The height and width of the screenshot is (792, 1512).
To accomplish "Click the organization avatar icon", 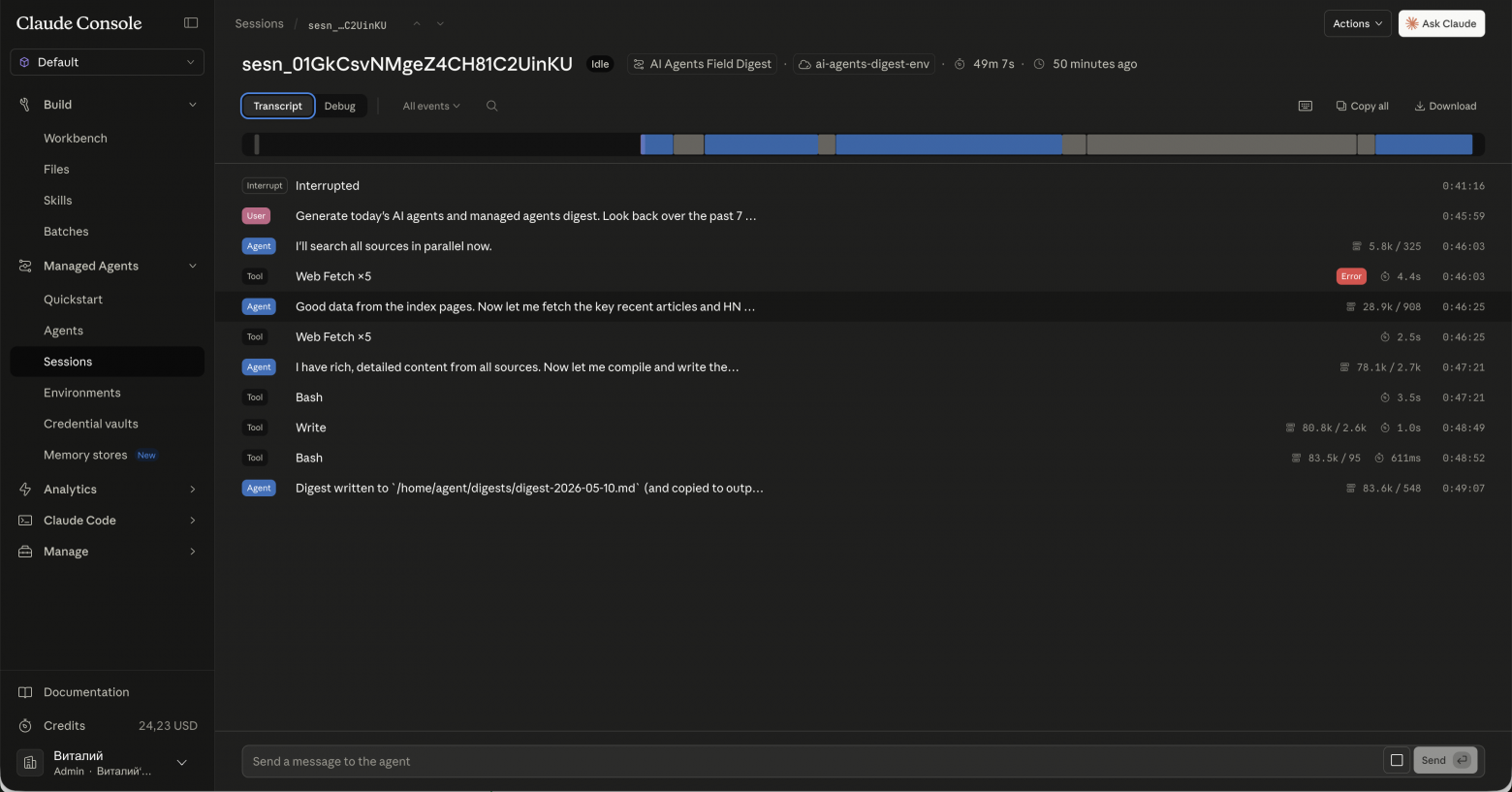I will [30, 763].
